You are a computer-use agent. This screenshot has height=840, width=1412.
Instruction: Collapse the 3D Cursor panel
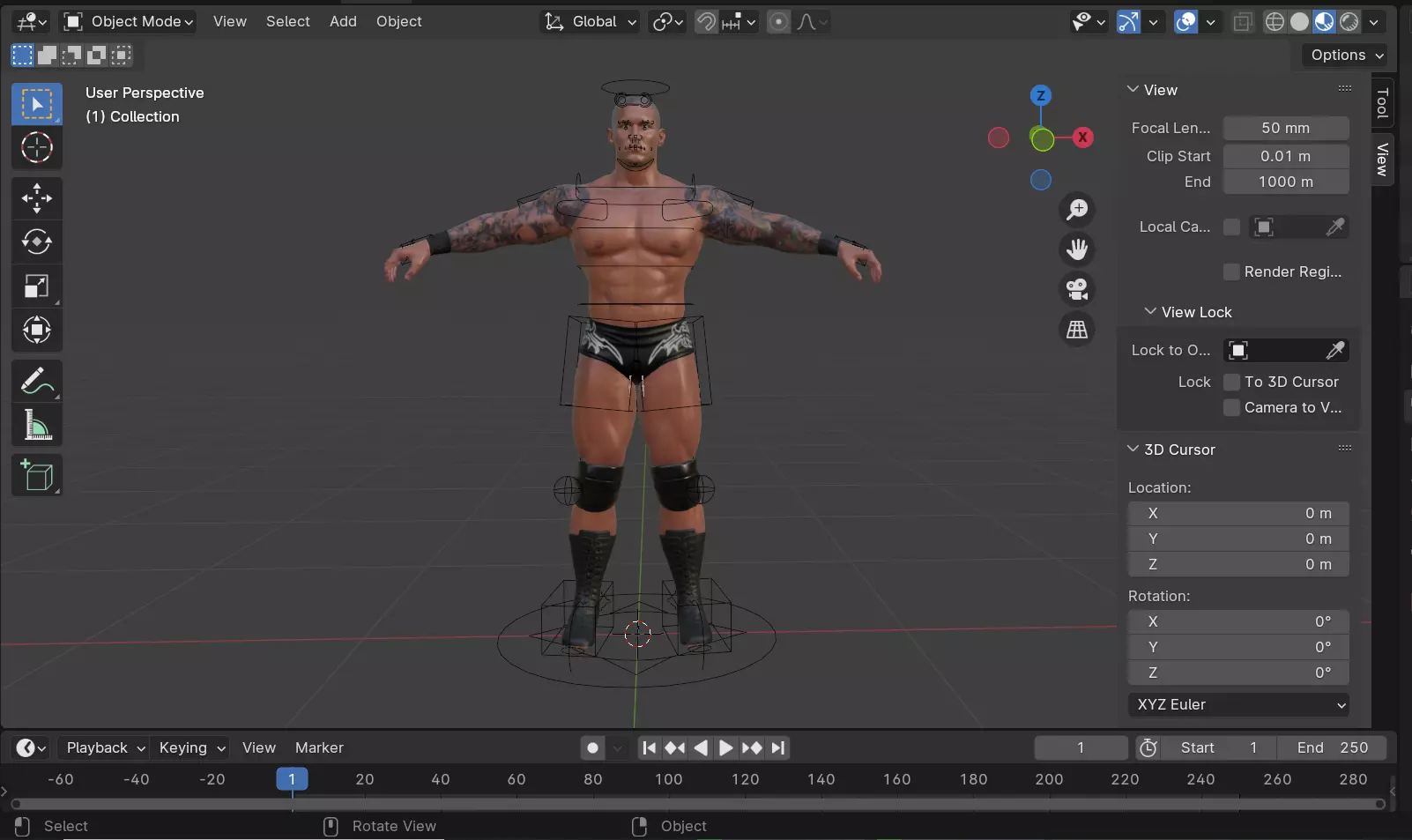(1133, 449)
